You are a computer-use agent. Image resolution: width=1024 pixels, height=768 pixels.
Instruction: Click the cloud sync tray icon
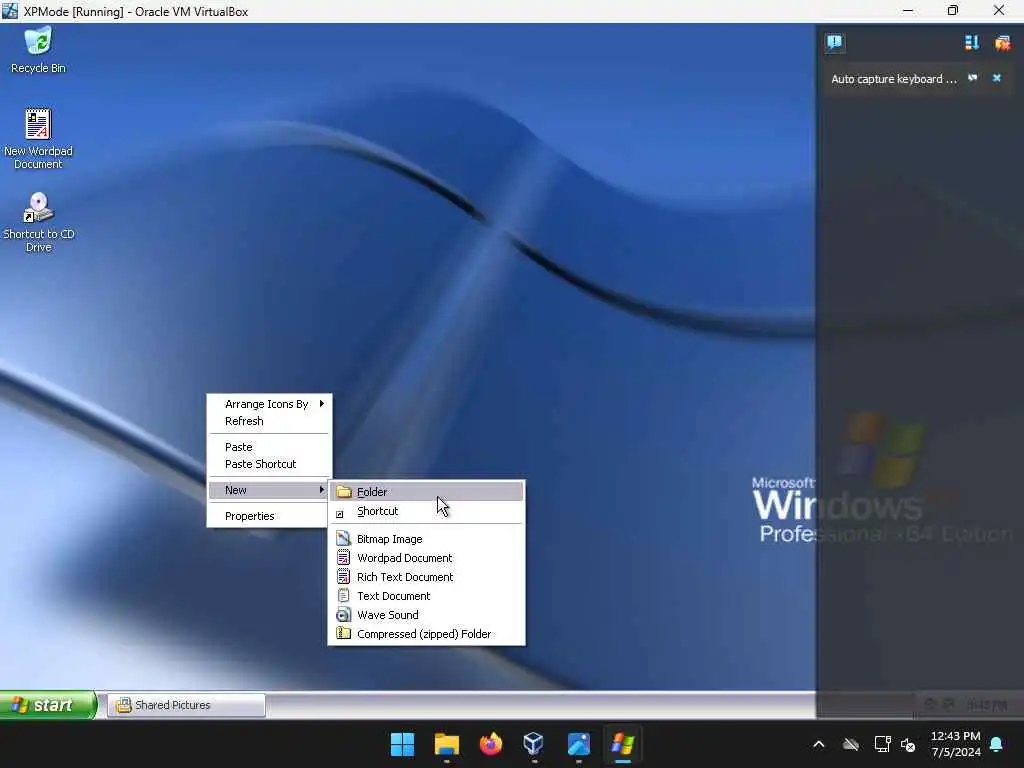pos(850,744)
